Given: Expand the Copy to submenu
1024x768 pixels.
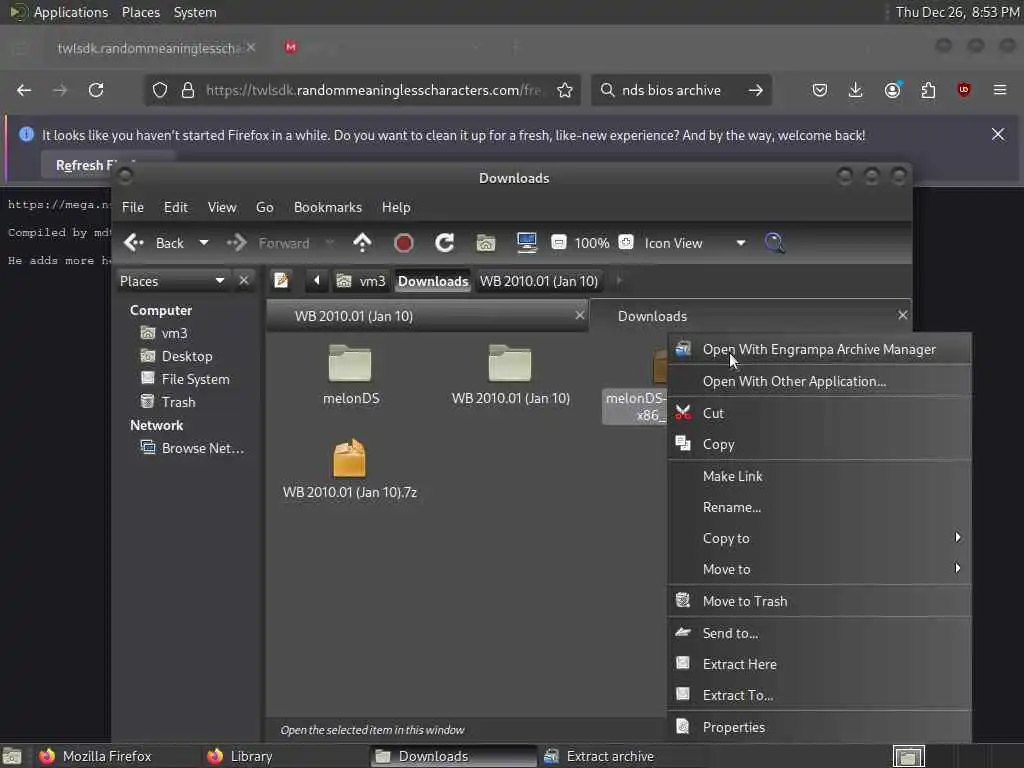Looking at the screenshot, I should tap(819, 538).
